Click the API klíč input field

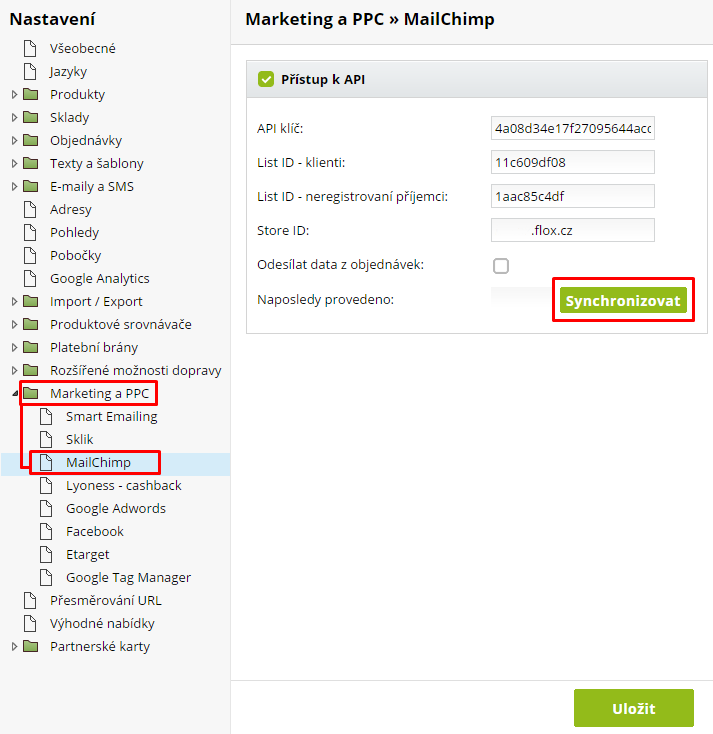(x=572, y=129)
